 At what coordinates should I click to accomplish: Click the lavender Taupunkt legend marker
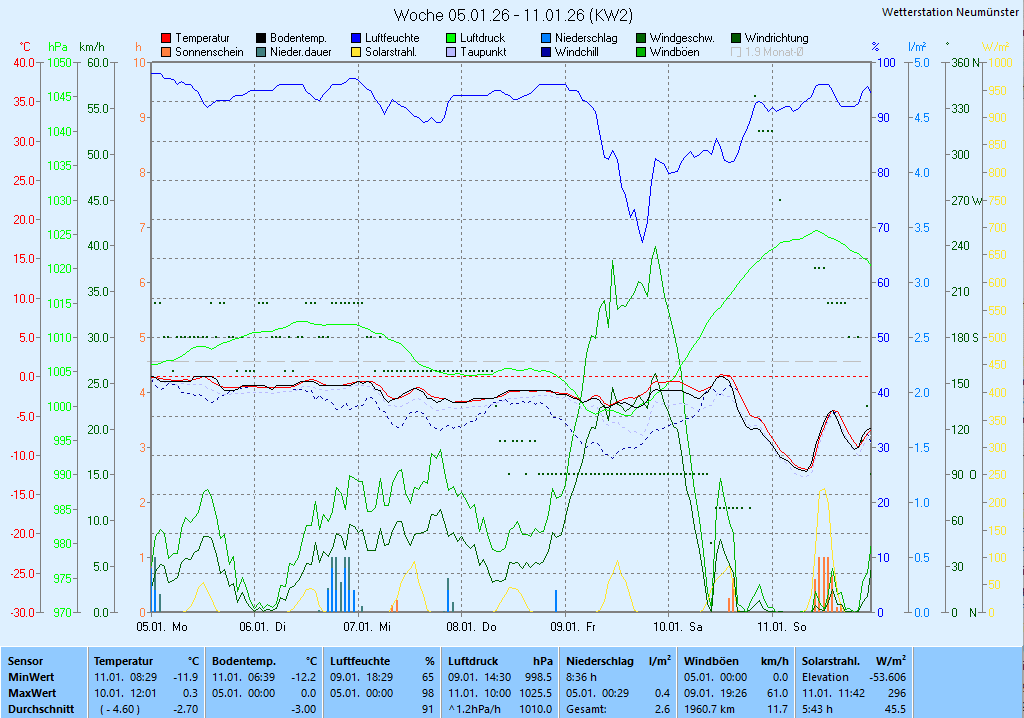tap(451, 52)
